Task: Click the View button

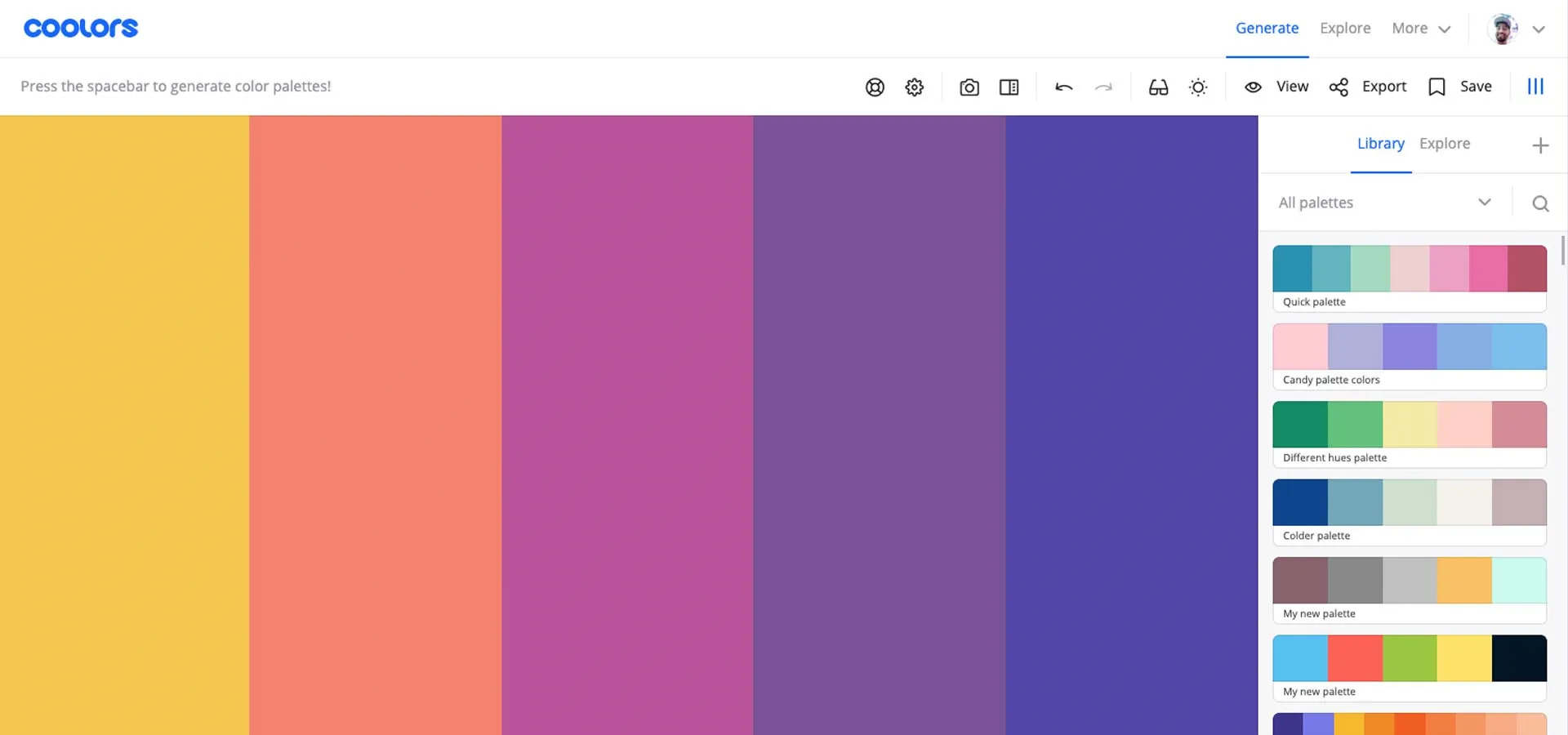Action: (x=1276, y=87)
